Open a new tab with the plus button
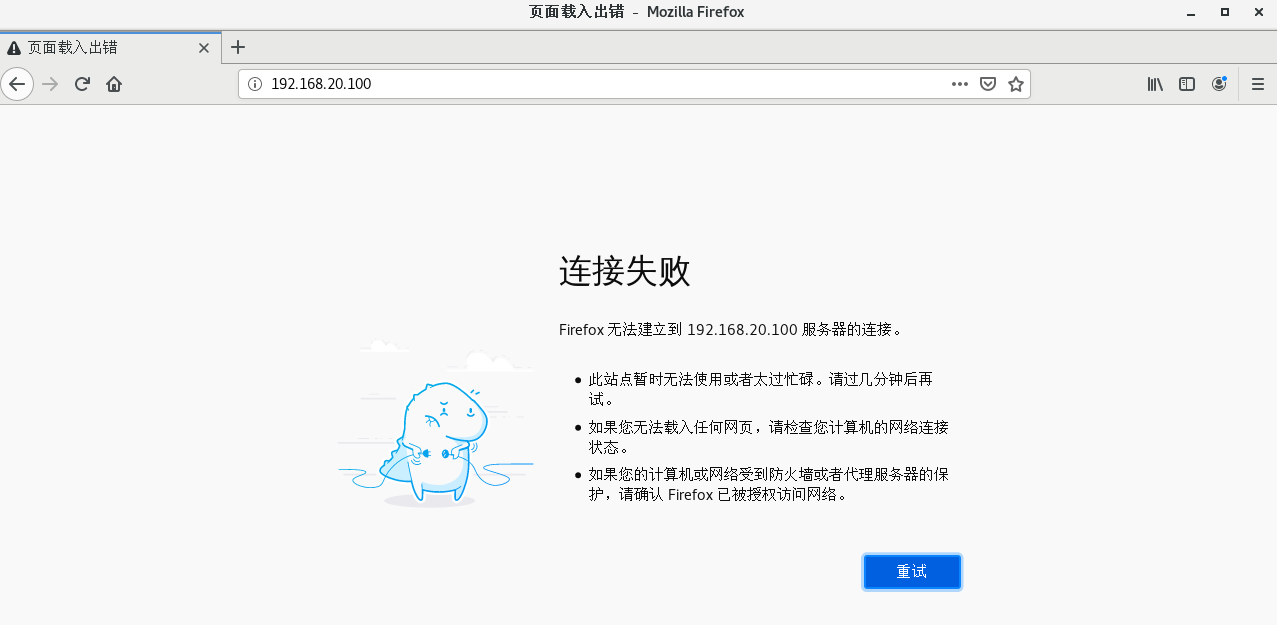 (238, 47)
